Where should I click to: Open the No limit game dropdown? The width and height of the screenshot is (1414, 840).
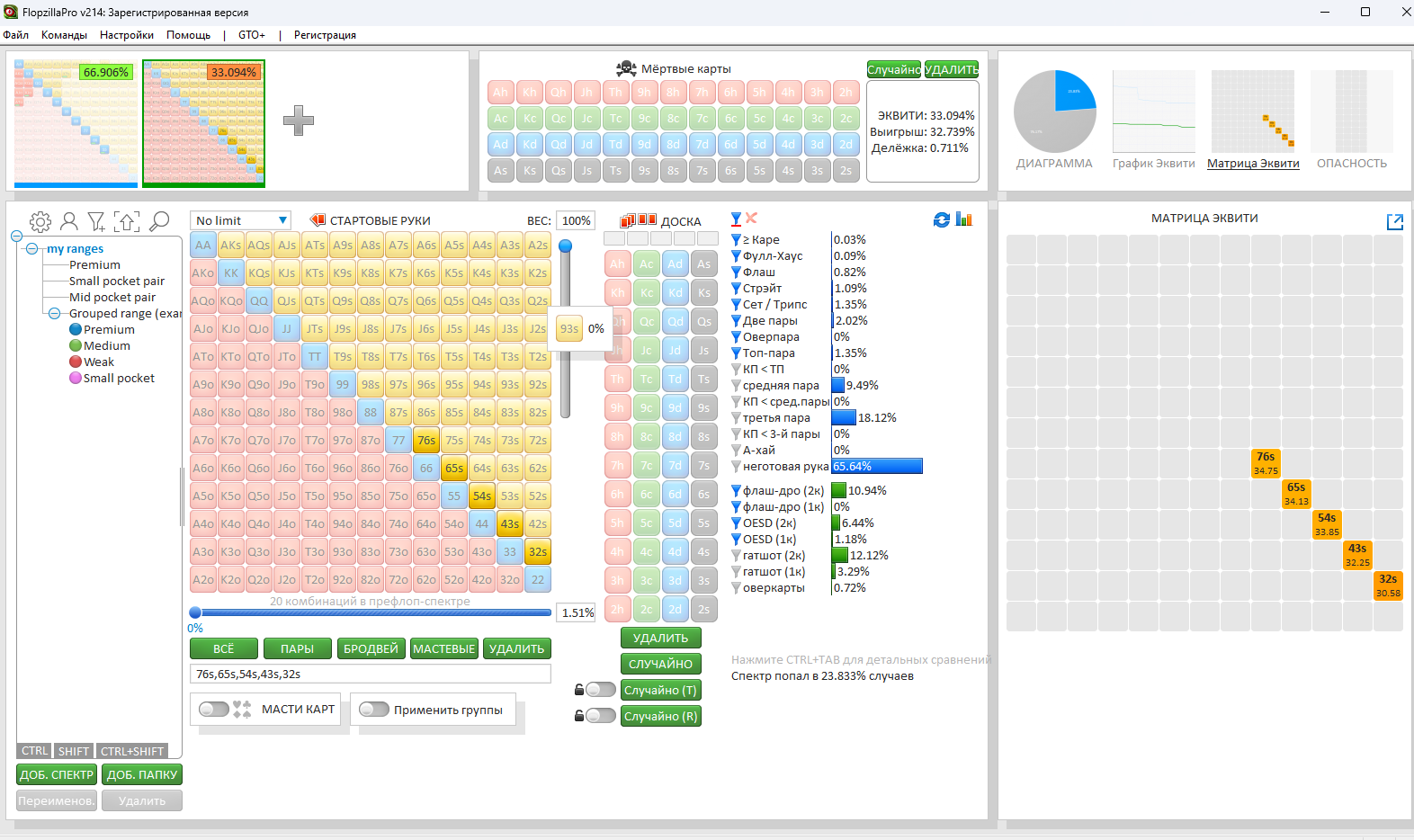click(x=240, y=220)
